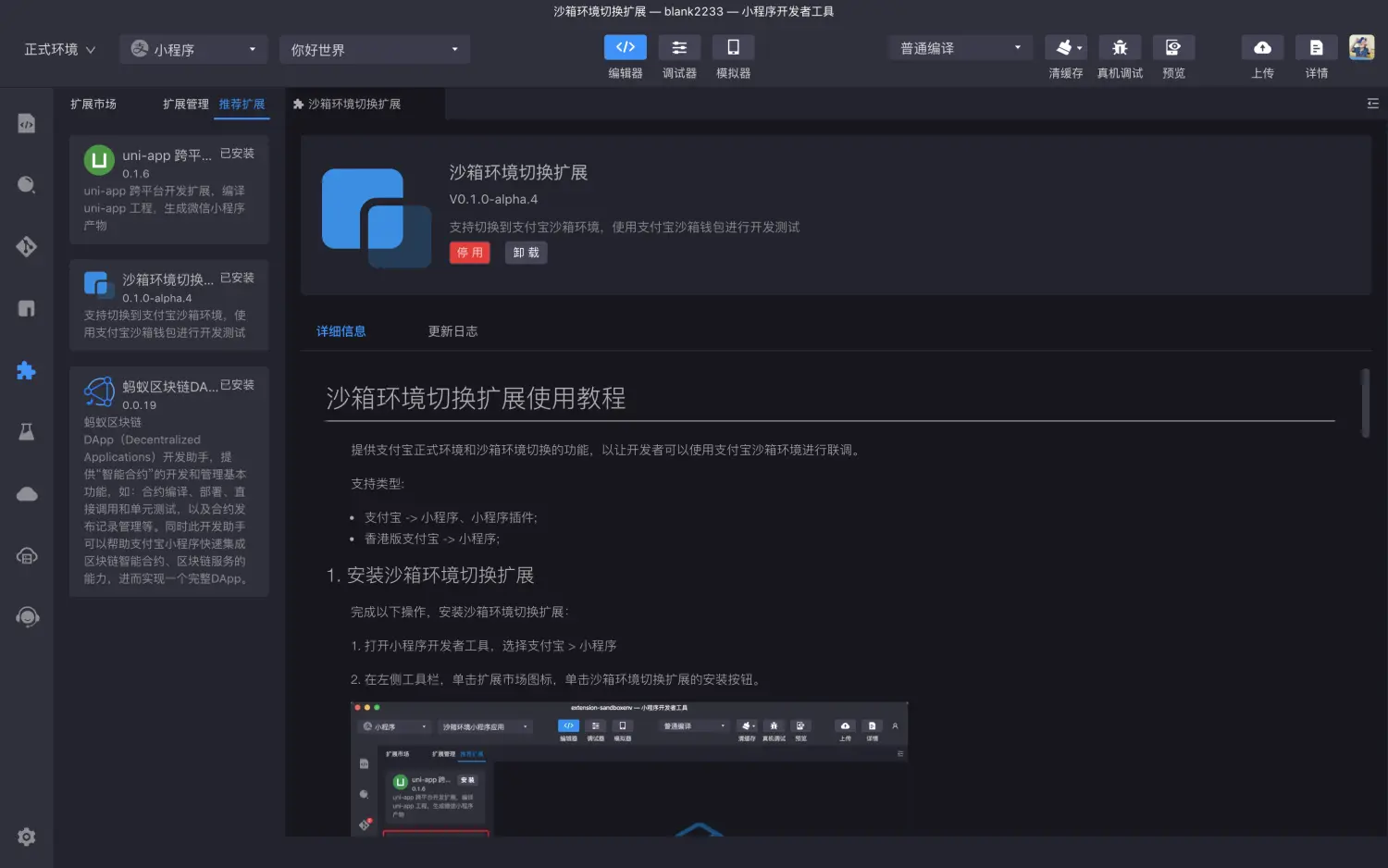Click the 停用 disable button
1388x868 pixels.
(469, 252)
